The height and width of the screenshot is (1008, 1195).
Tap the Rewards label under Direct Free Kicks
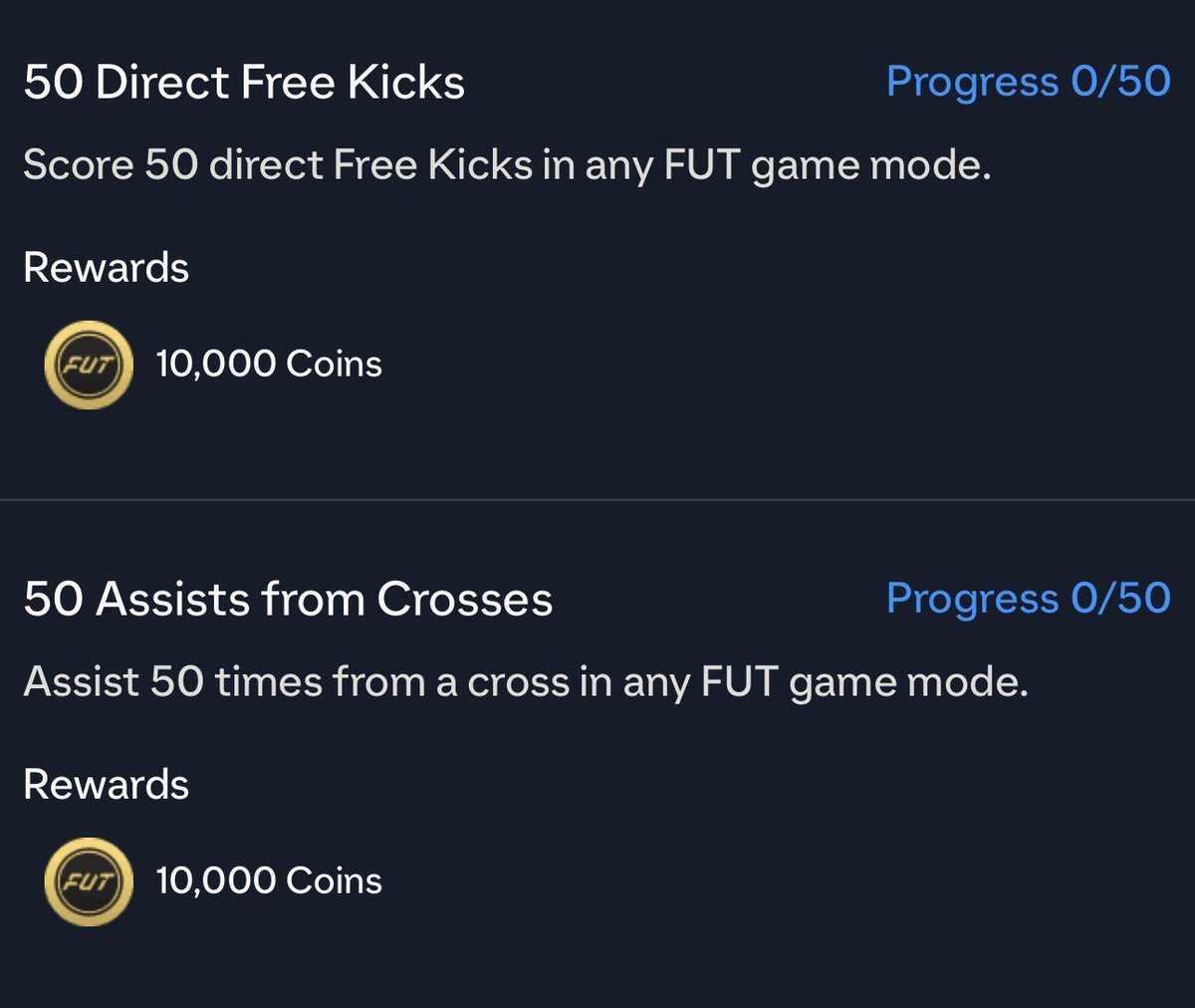coord(106,268)
